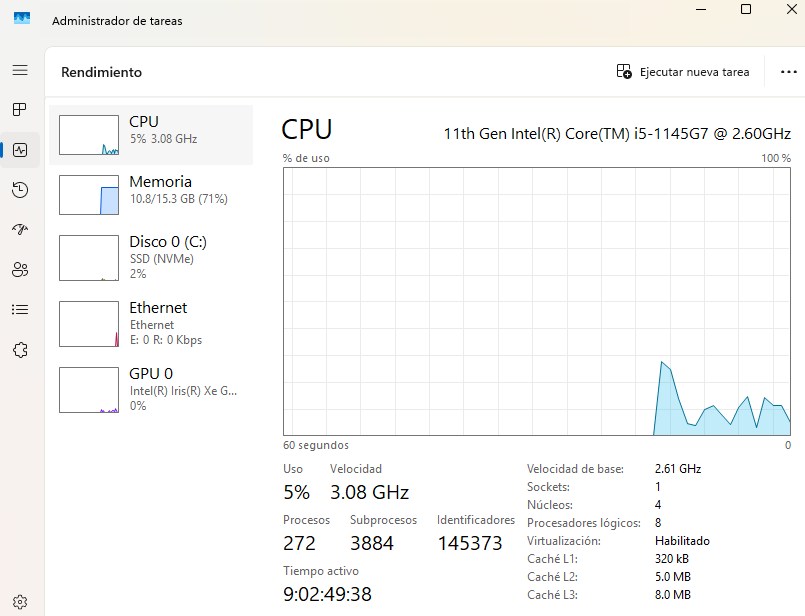Click the main CPU usage graph

point(537,301)
